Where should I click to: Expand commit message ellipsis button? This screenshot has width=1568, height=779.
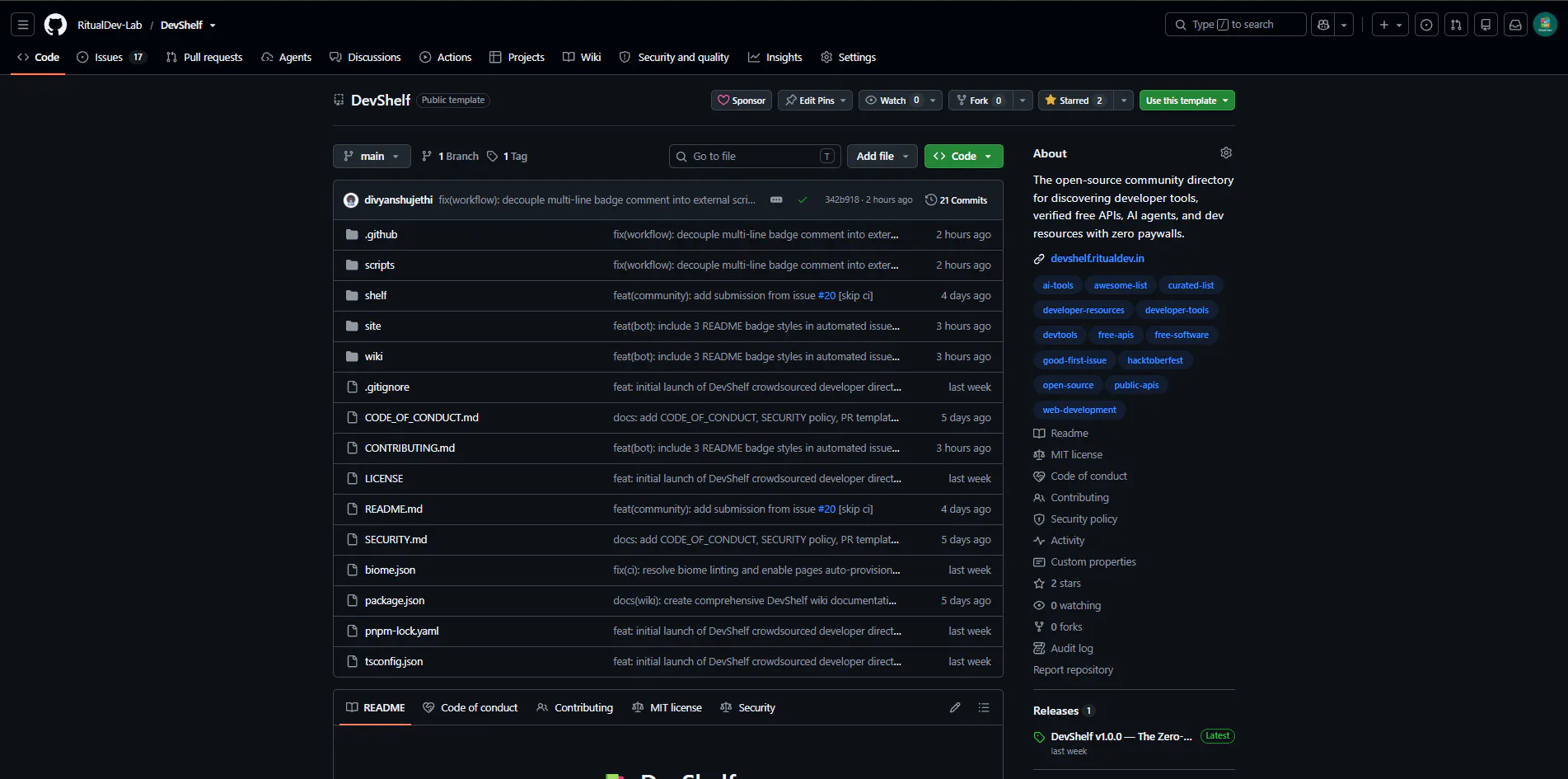pyautogui.click(x=776, y=199)
